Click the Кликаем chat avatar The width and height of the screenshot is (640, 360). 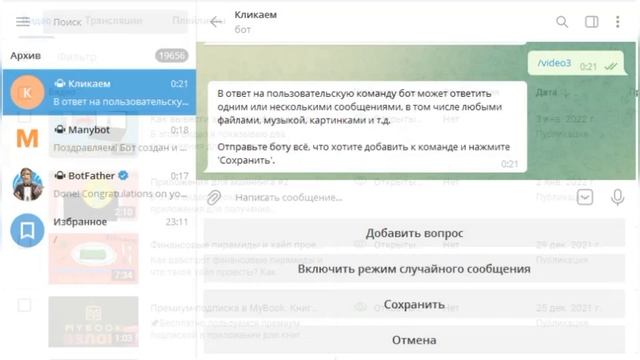click(x=27, y=92)
